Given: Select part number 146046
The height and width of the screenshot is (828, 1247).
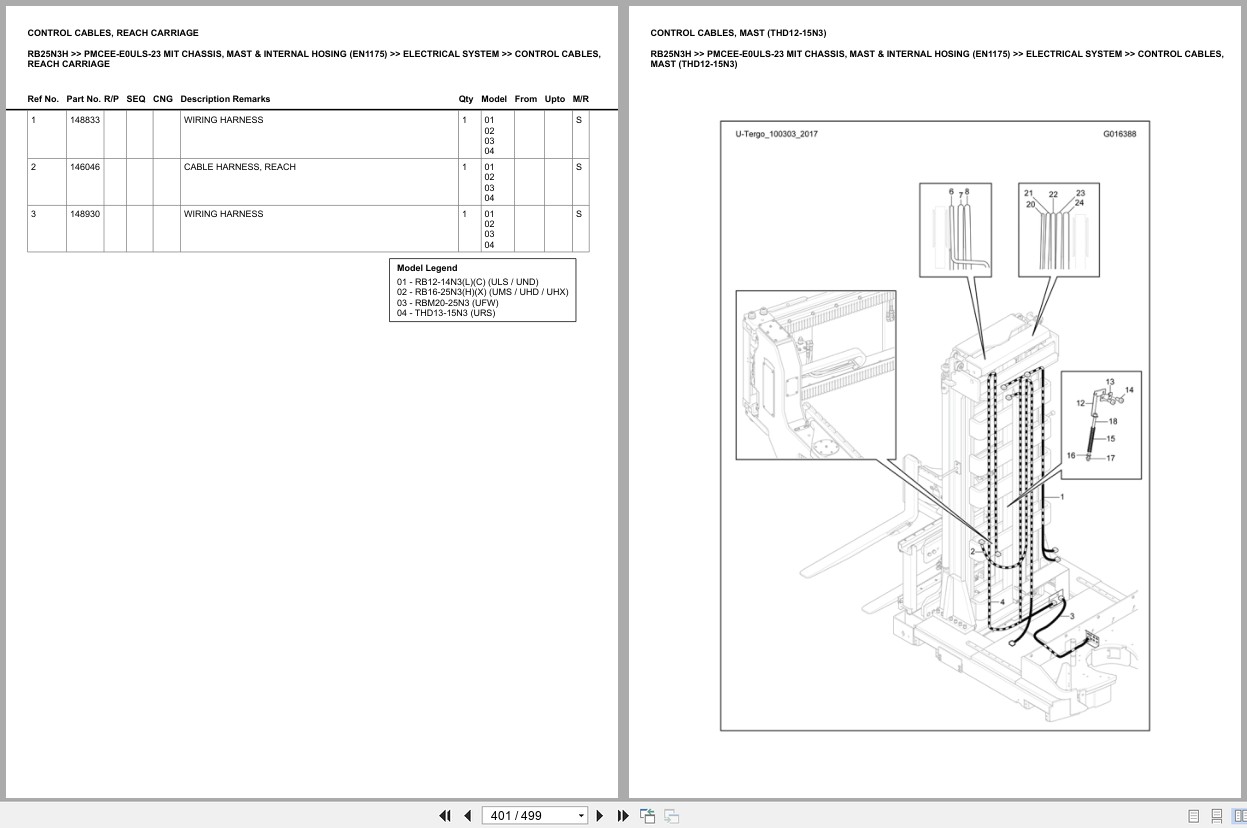Looking at the screenshot, I should coord(84,167).
